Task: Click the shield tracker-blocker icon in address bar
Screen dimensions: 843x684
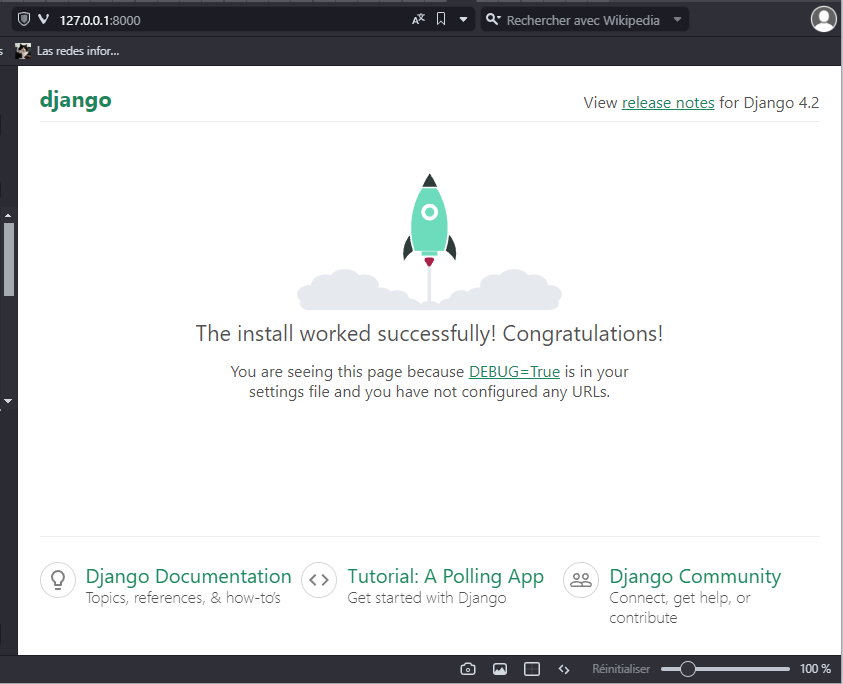Action: (x=24, y=20)
